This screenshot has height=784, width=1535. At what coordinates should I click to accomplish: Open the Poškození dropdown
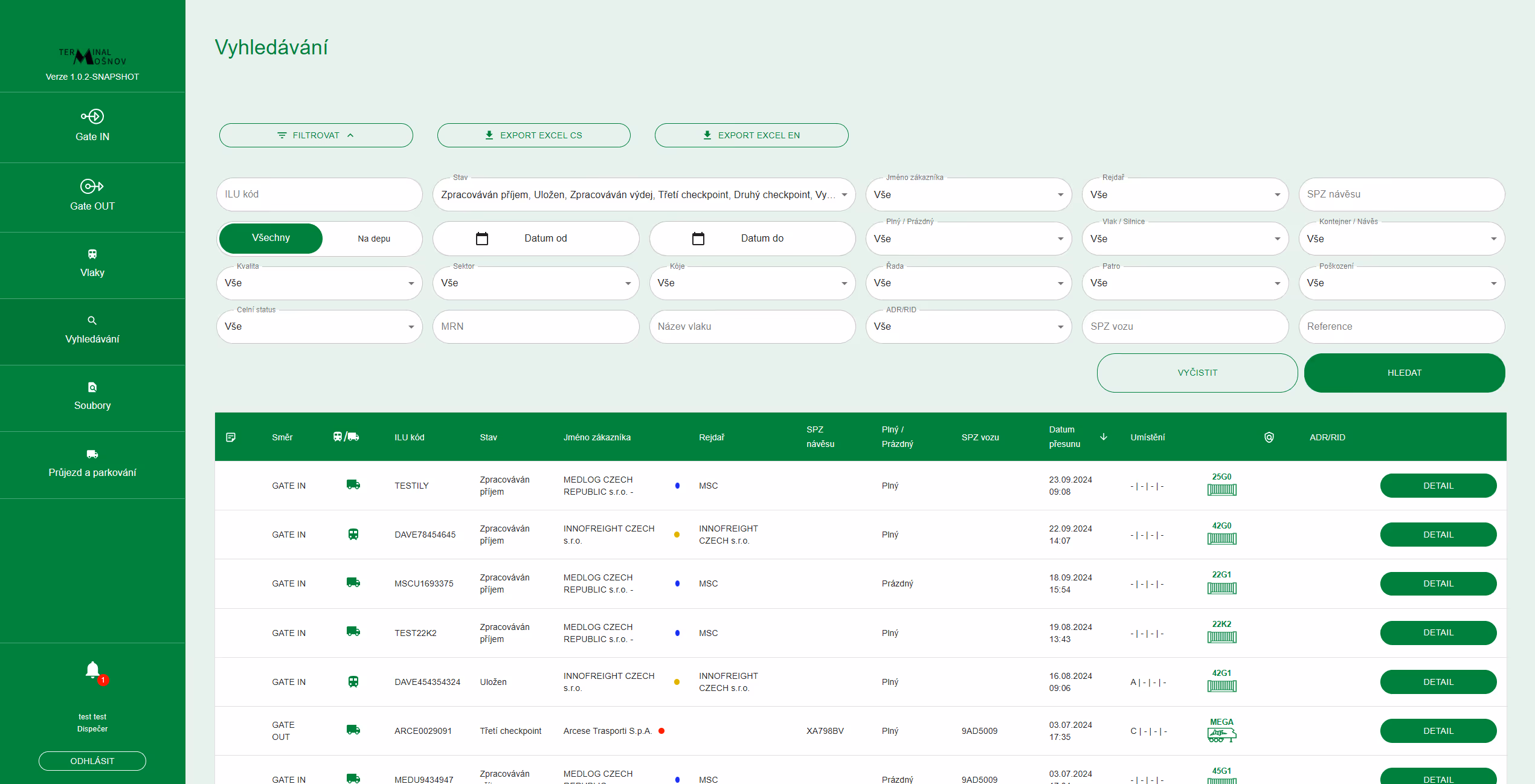(x=1401, y=283)
